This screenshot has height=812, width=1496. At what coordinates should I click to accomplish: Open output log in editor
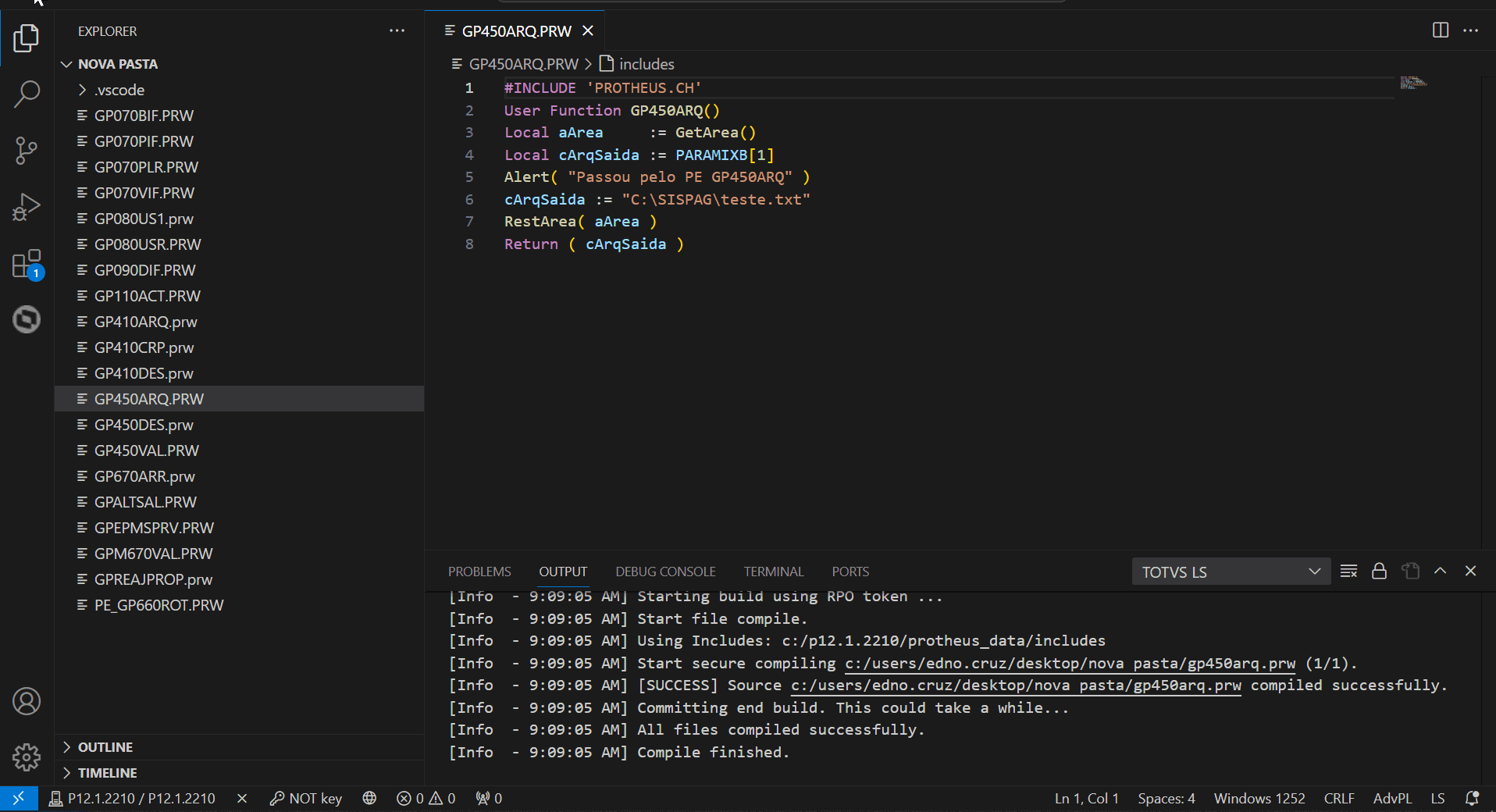tap(1410, 571)
